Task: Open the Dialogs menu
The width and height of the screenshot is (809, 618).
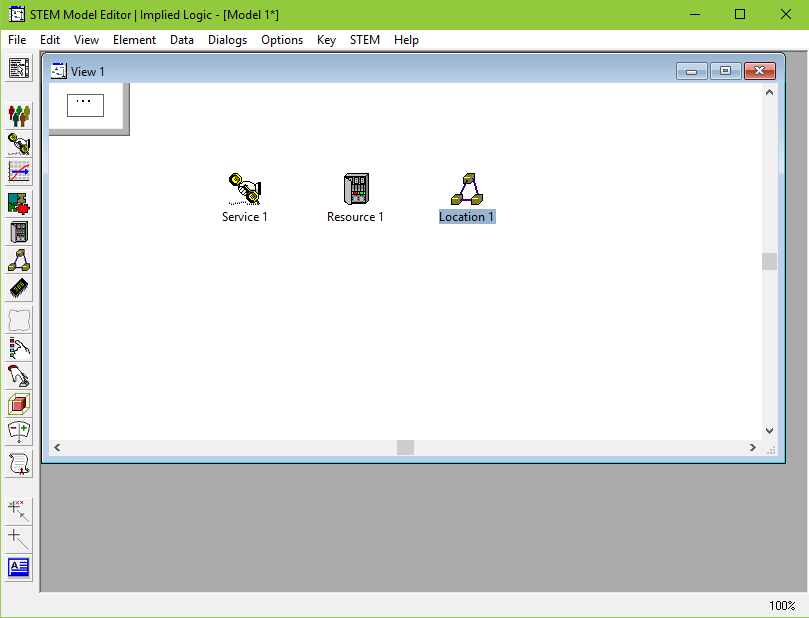Action: 228,40
